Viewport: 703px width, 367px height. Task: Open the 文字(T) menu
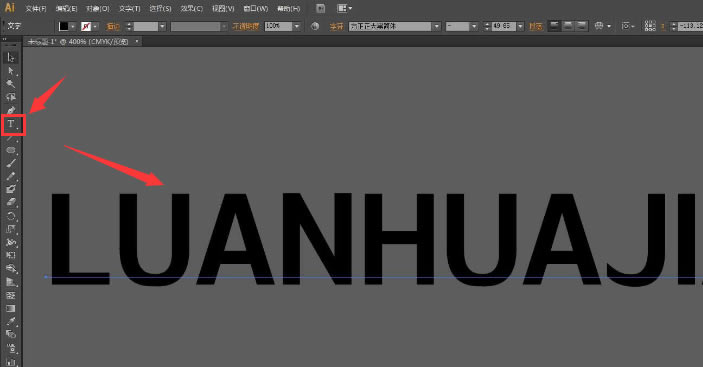pos(130,9)
